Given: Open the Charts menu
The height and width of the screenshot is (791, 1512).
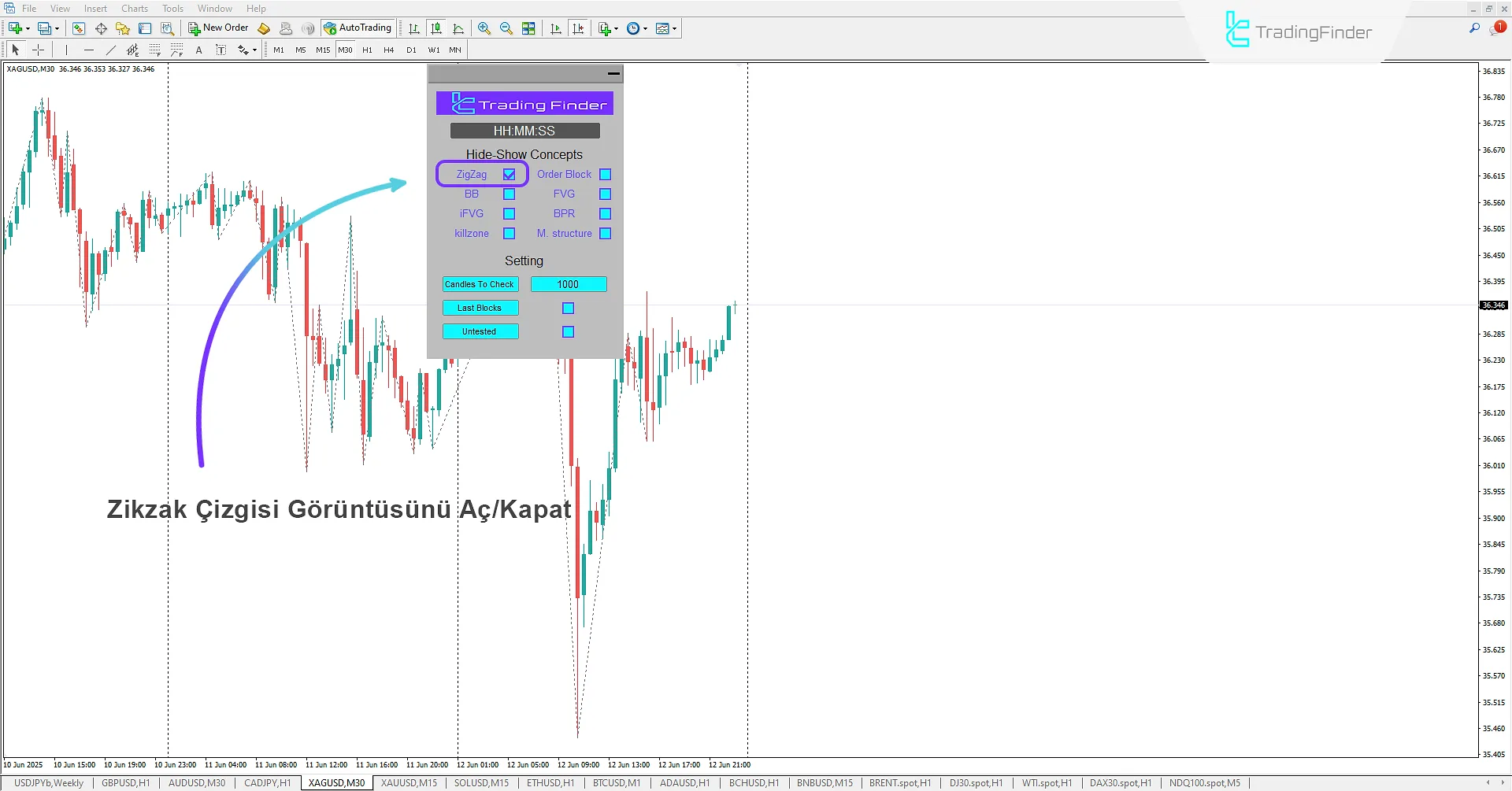Looking at the screenshot, I should click(134, 9).
